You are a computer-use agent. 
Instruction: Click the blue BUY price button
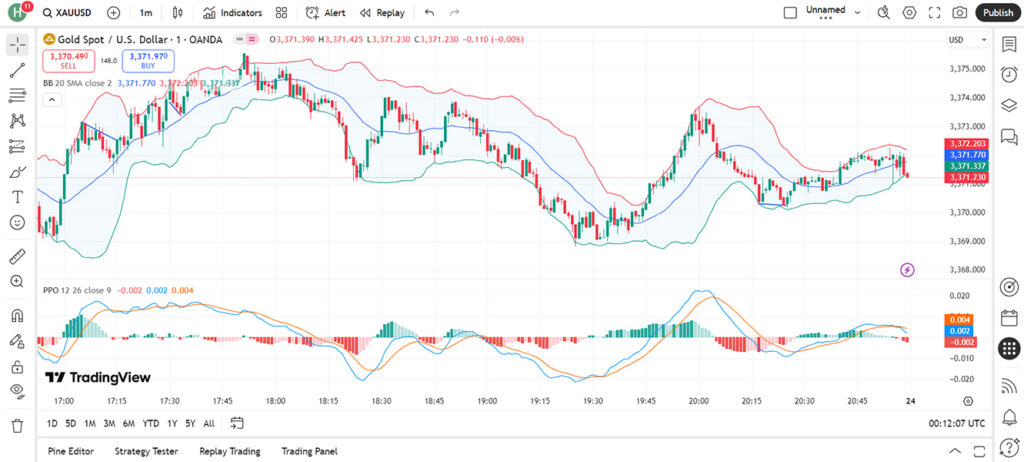148,61
